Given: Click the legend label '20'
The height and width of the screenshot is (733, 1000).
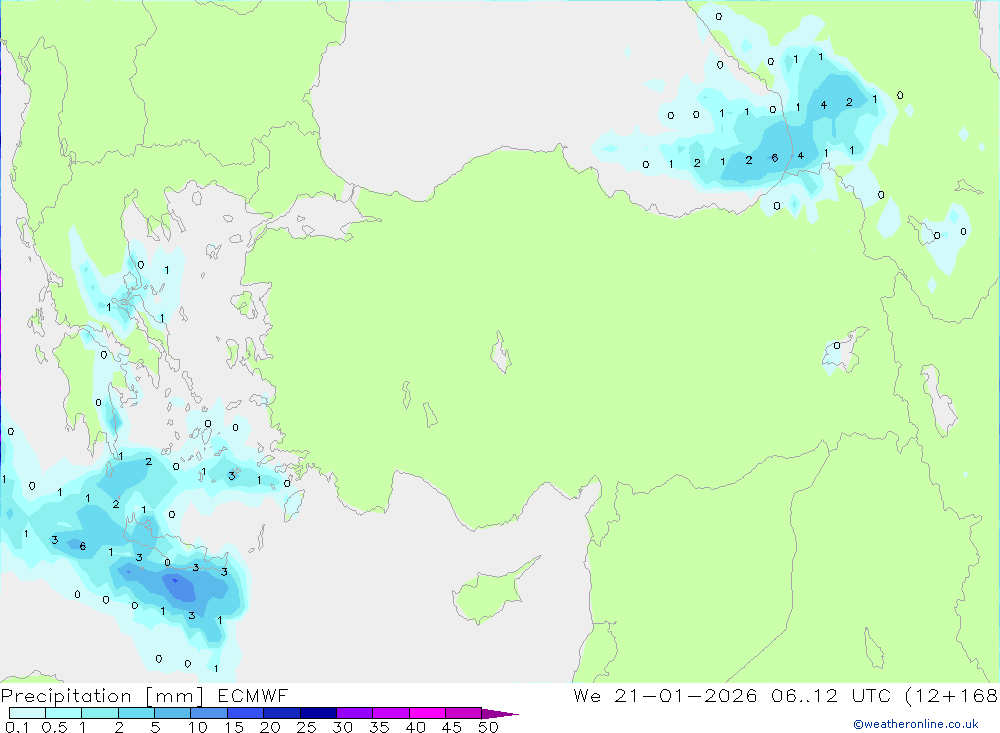Looking at the screenshot, I should coord(270,727).
